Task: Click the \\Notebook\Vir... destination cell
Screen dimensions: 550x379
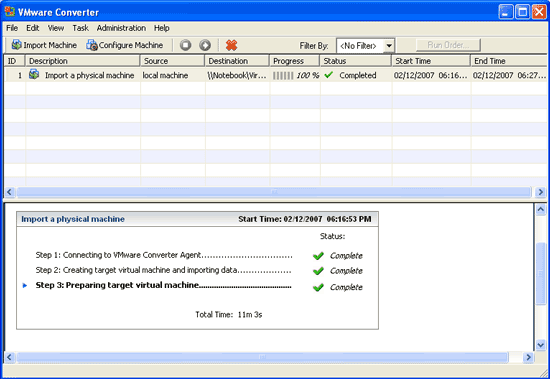Action: [237, 75]
